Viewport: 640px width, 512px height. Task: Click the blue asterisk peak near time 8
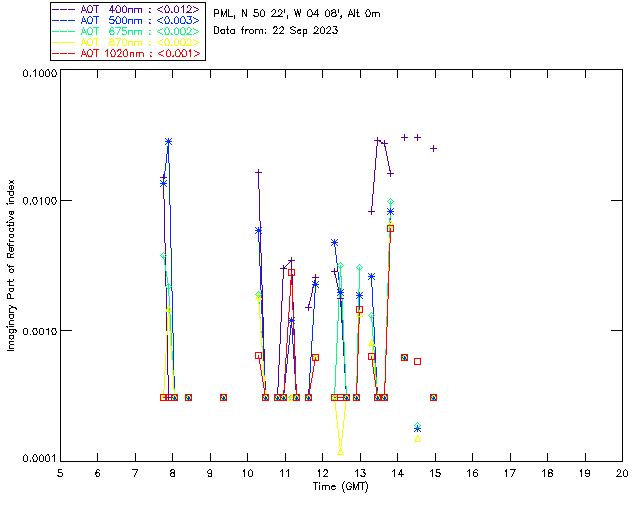[x=168, y=142]
